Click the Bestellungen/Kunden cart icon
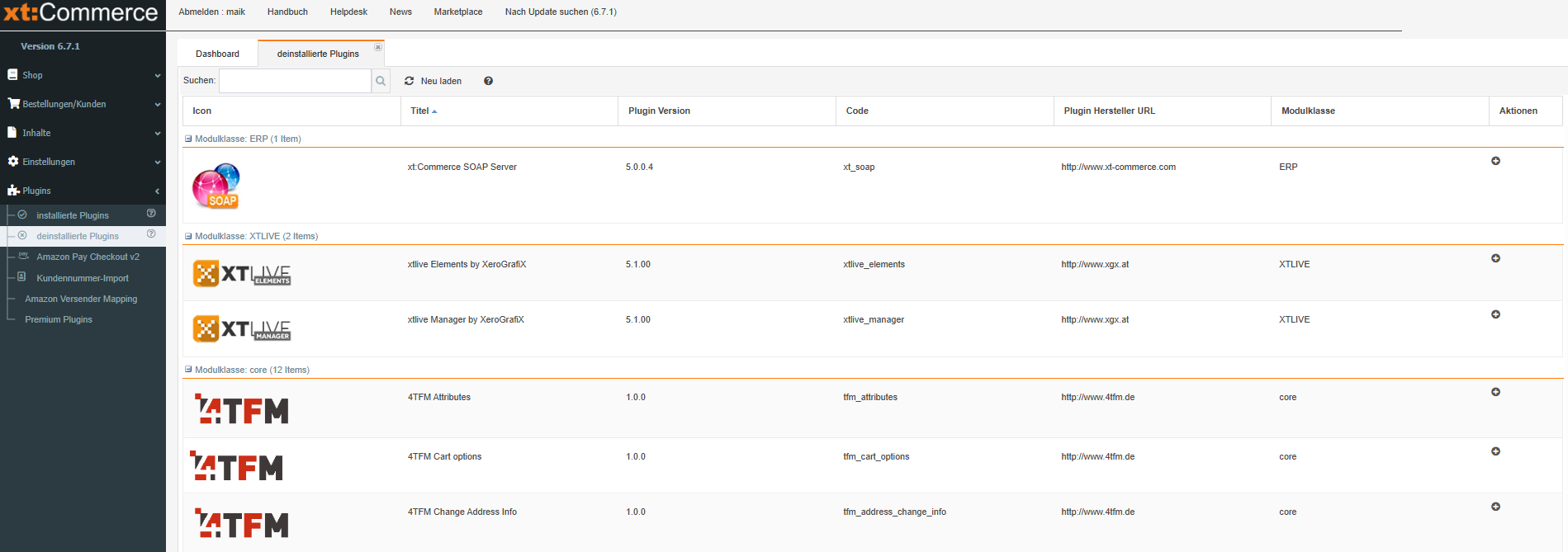1568x552 pixels. (13, 103)
